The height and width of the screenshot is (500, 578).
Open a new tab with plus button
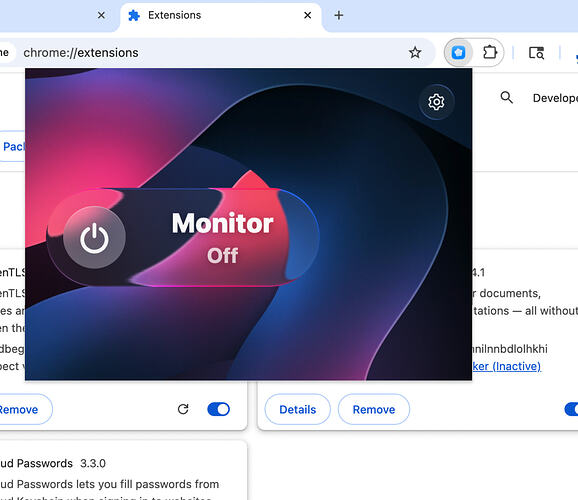pos(339,15)
